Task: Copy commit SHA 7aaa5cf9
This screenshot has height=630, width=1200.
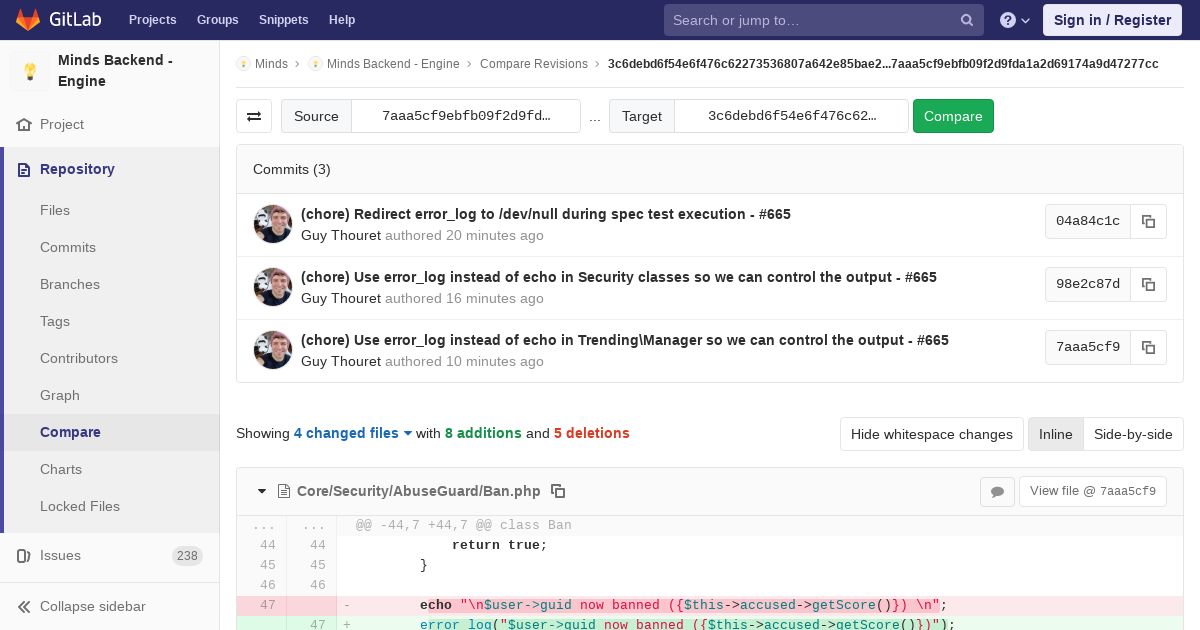Action: click(1148, 347)
